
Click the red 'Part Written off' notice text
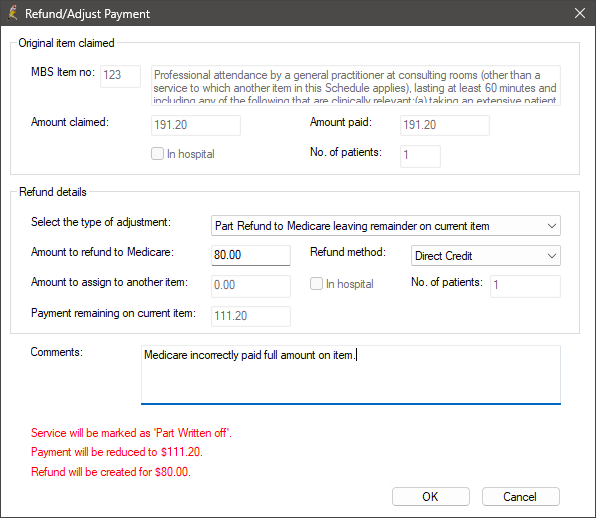(131, 433)
